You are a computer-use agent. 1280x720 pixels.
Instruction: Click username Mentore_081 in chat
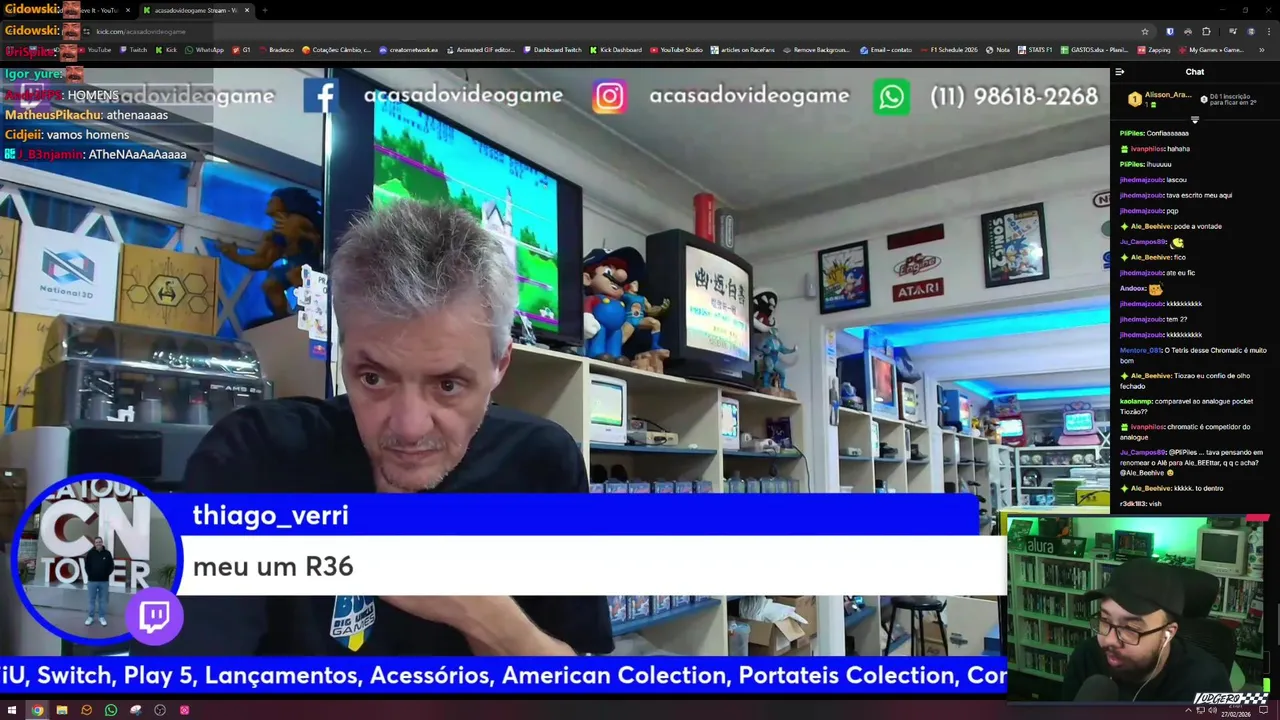1141,350
